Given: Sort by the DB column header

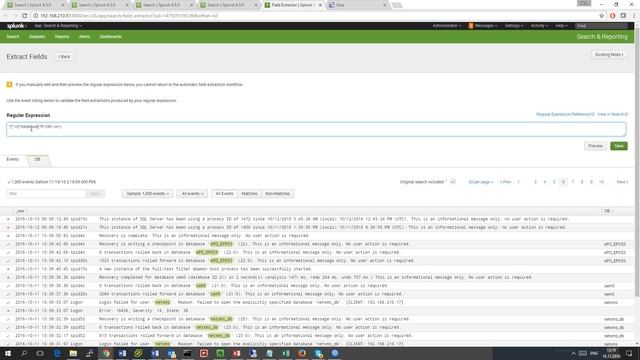Looking at the screenshot, I should coord(608,211).
